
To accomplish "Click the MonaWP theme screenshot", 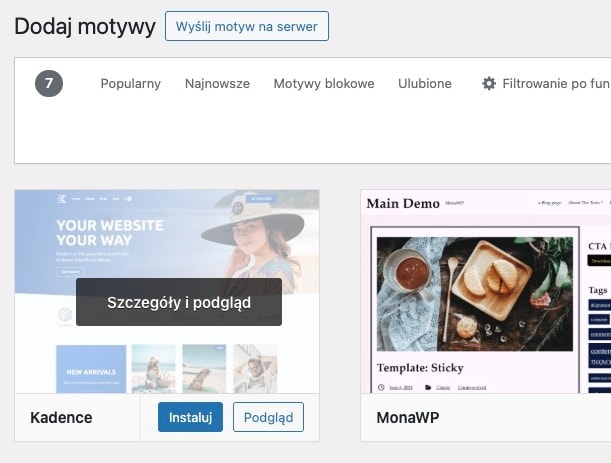I will click(486, 292).
